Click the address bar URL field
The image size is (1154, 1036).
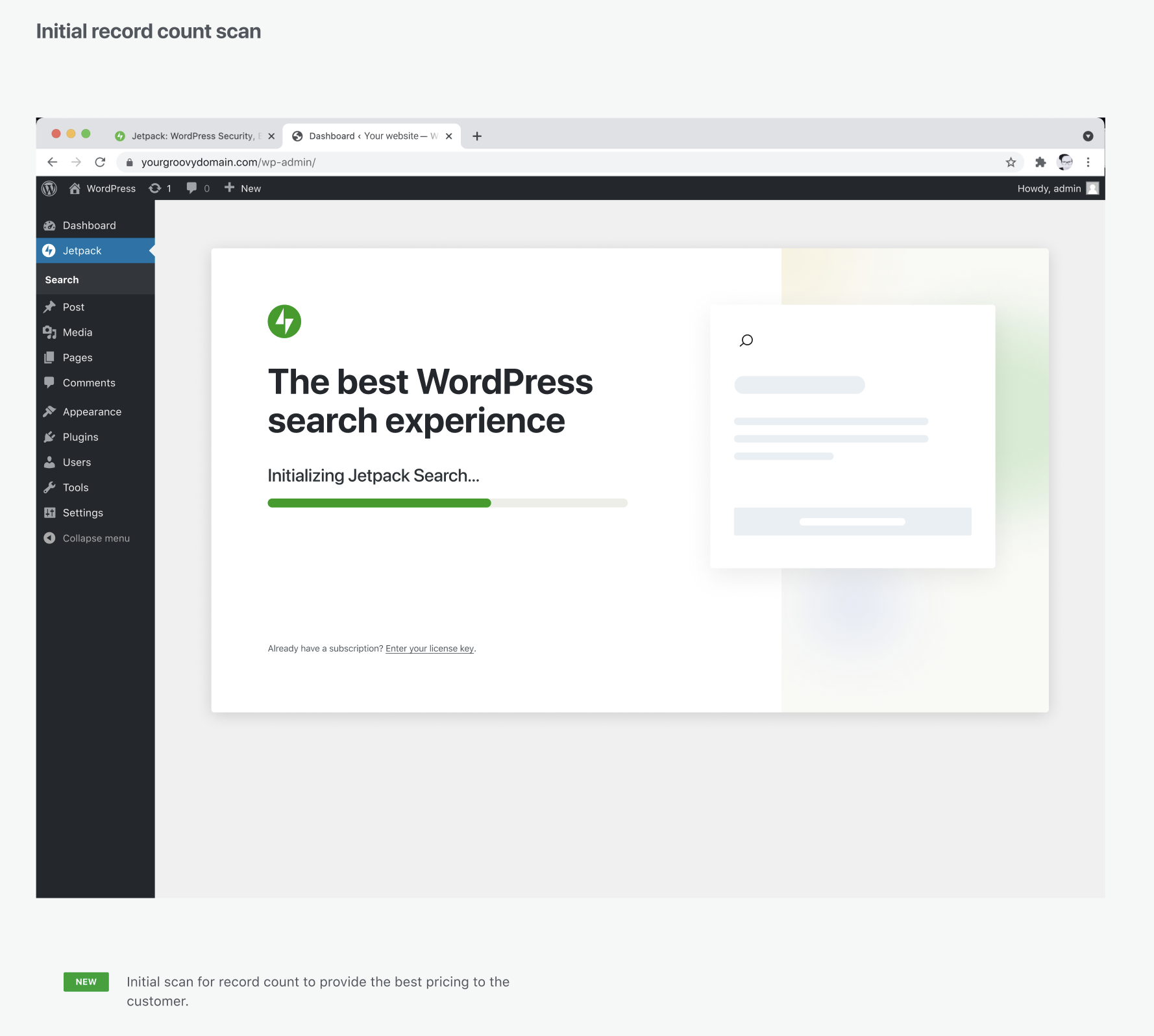[570, 162]
